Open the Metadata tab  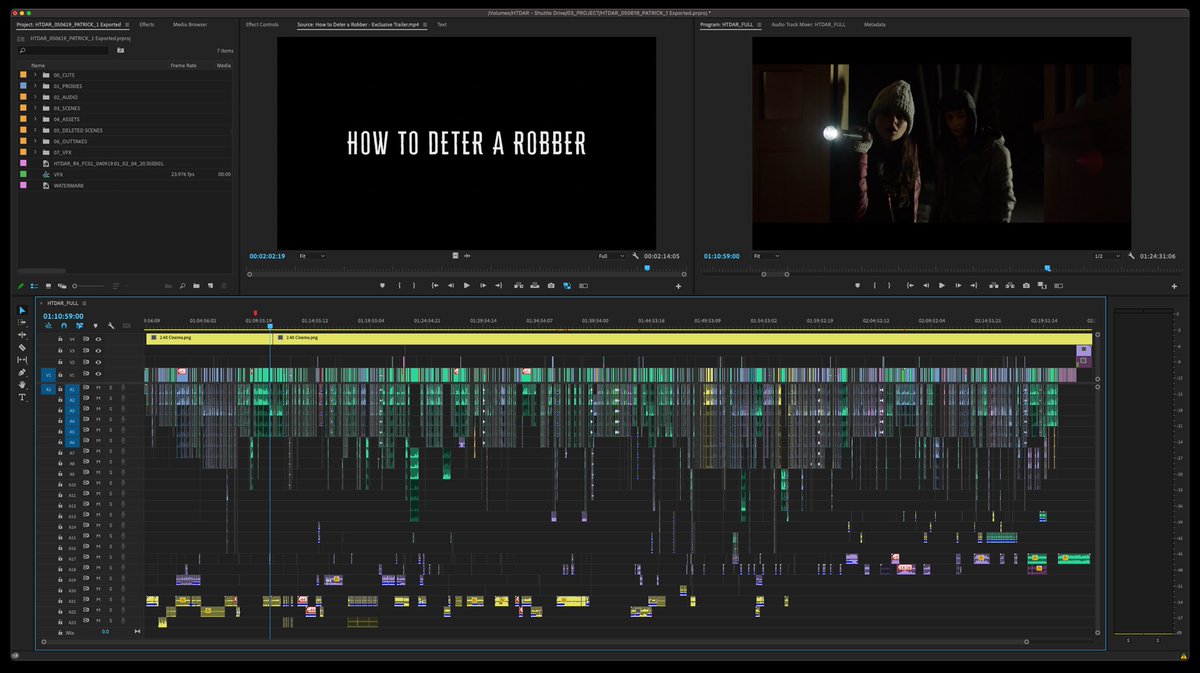pos(875,24)
